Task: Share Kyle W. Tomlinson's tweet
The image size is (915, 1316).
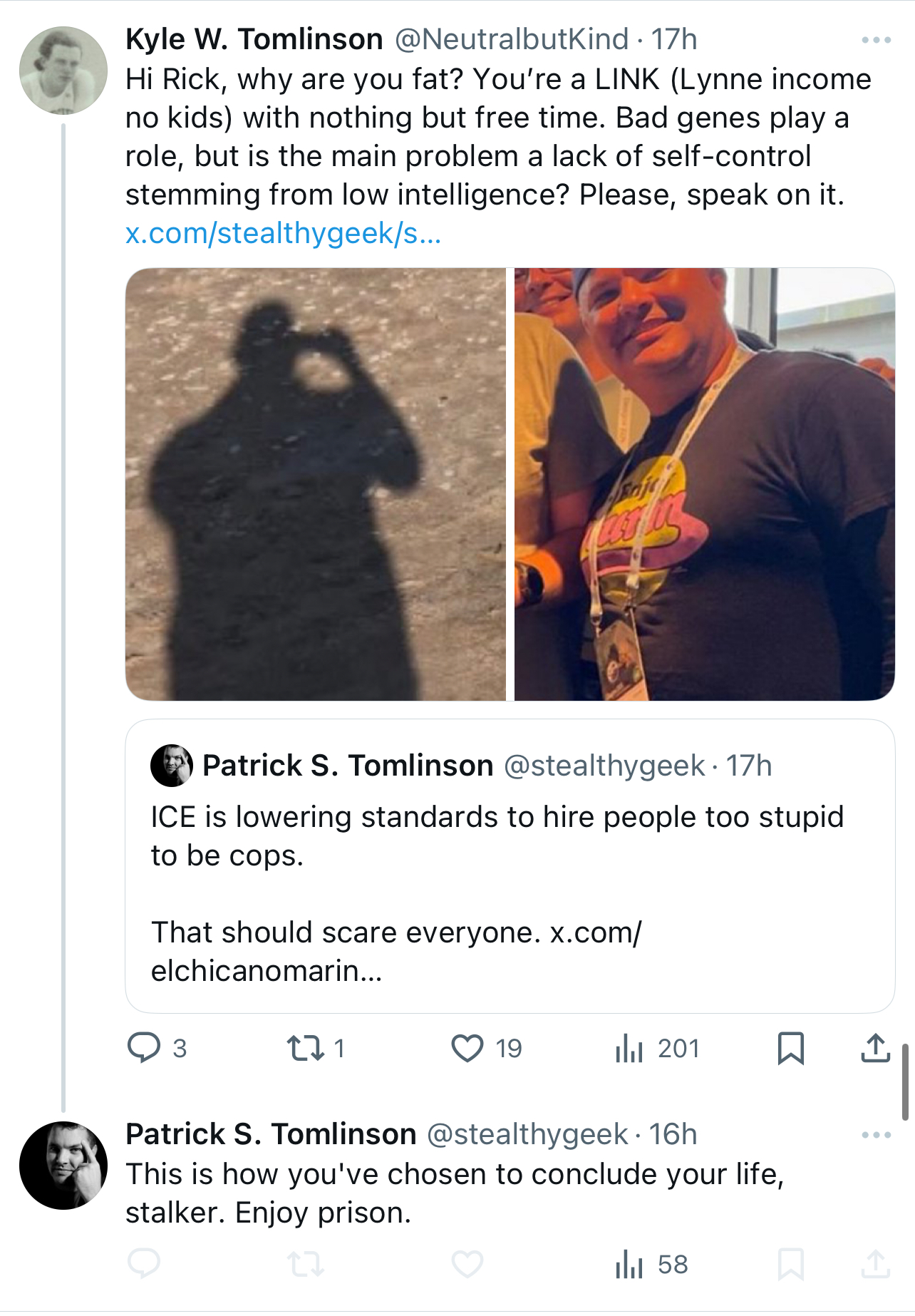Action: (876, 1048)
